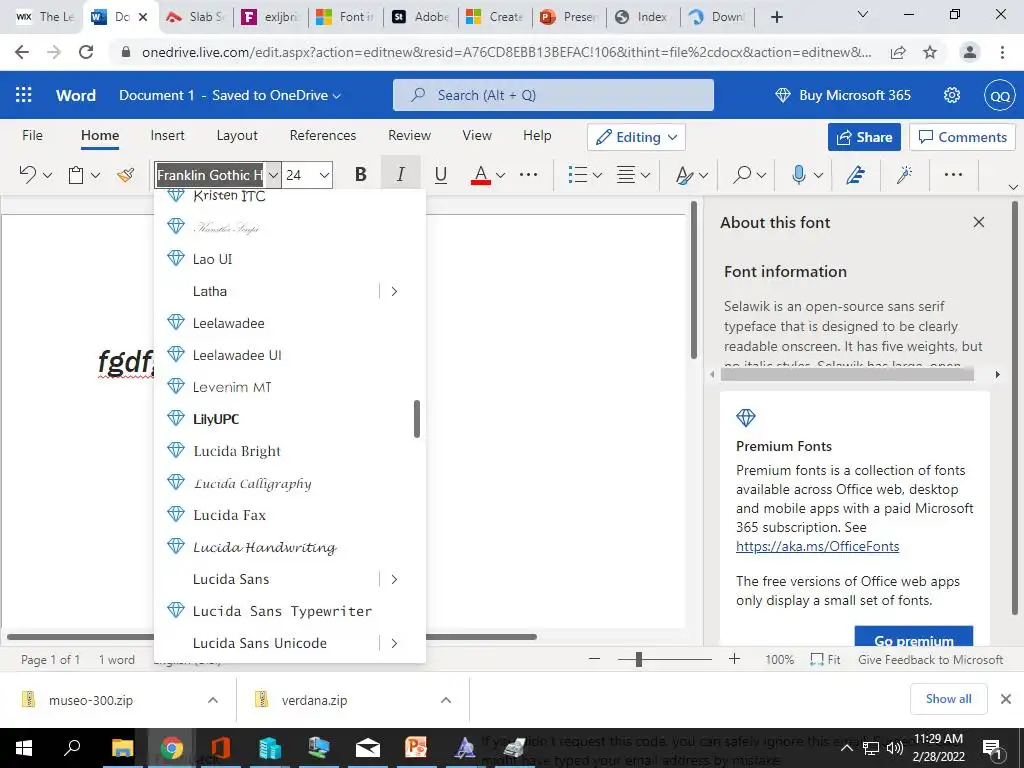Select the Leelawadee UI font

(x=289, y=355)
